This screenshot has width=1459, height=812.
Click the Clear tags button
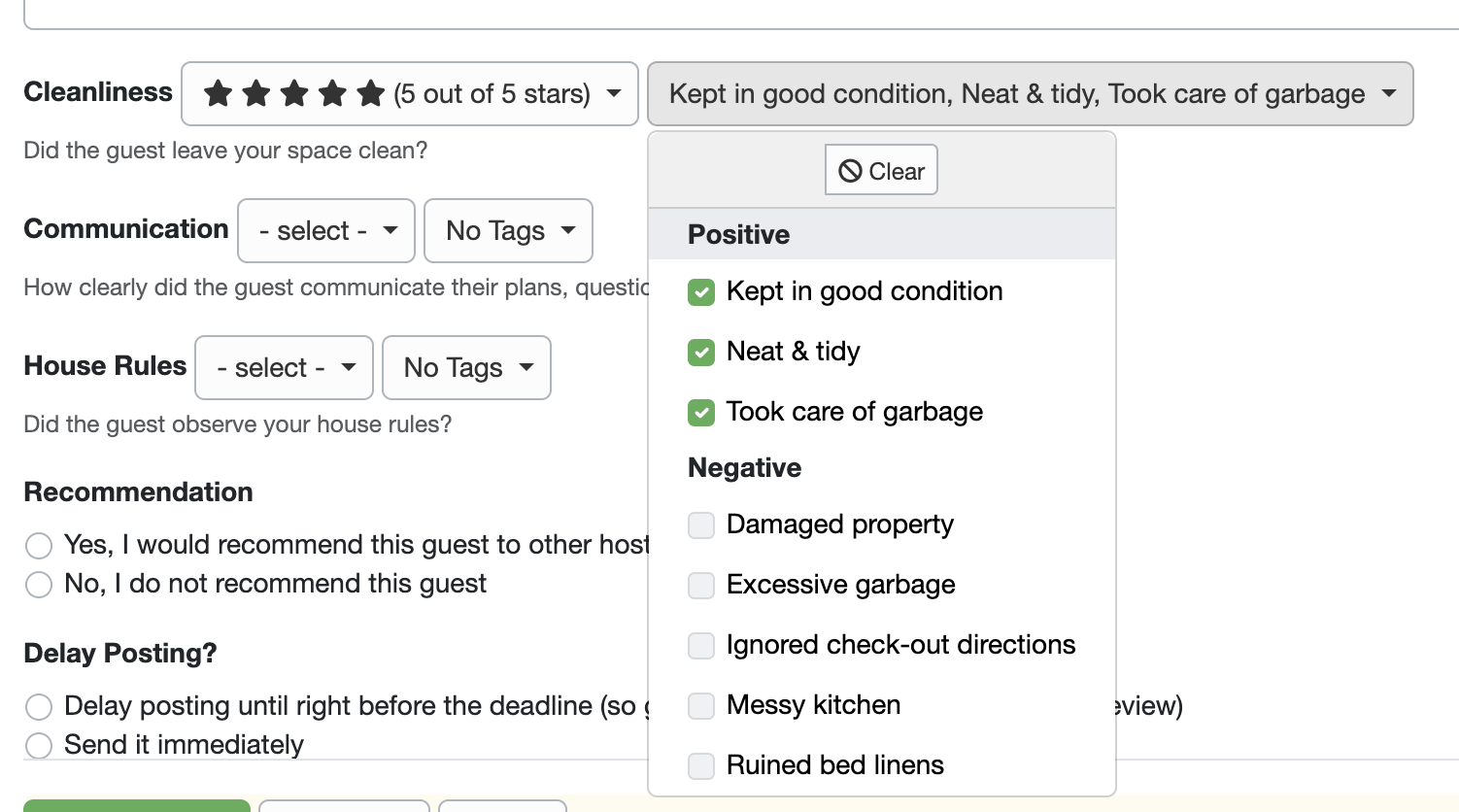coord(881,171)
